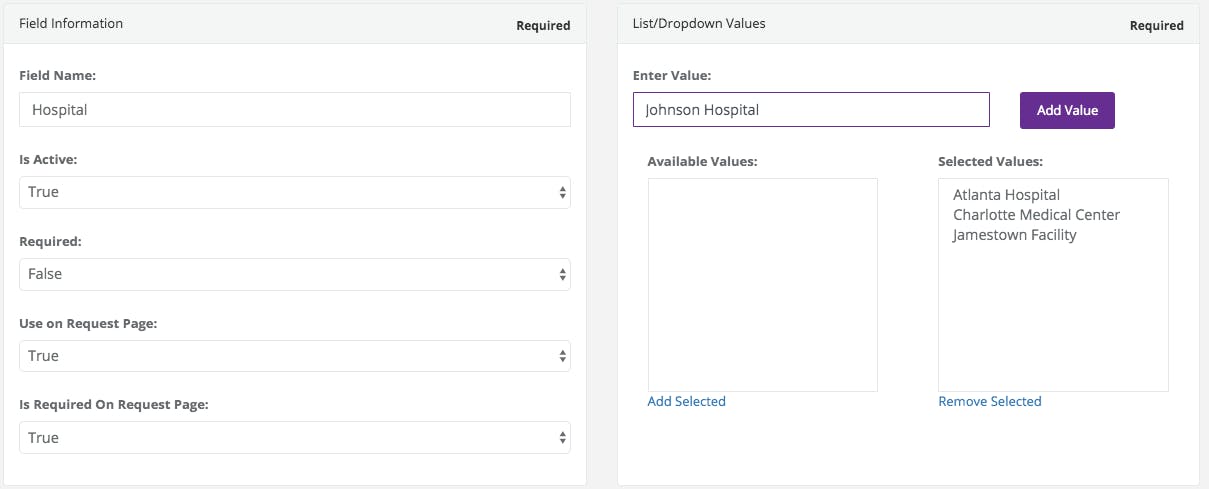This screenshot has height=489, width=1209.
Task: Click the Remove Selected link
Action: click(989, 401)
